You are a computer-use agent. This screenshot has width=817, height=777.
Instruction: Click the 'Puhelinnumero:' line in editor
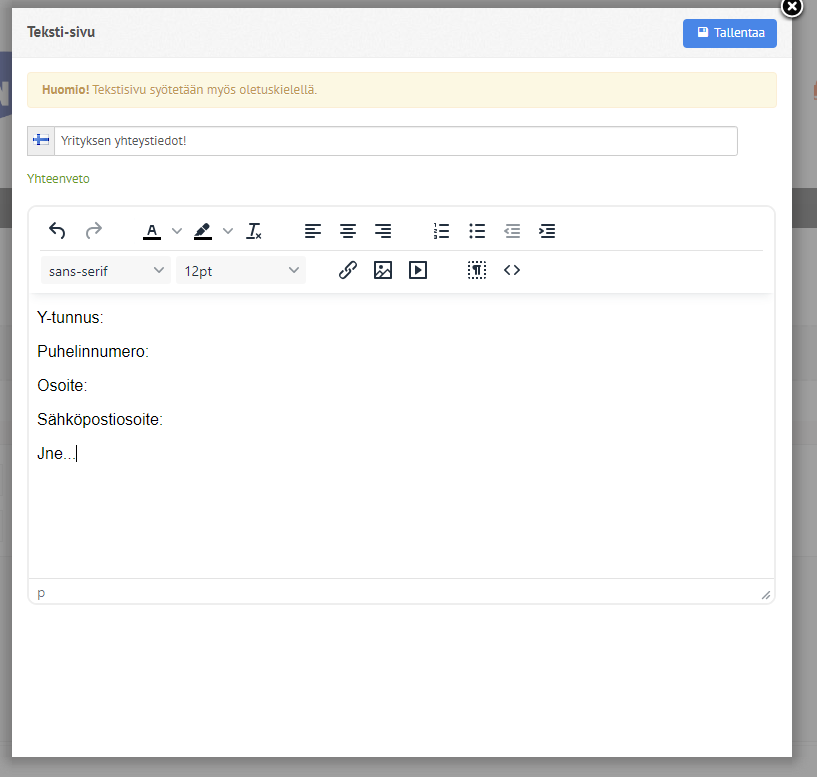click(x=93, y=351)
